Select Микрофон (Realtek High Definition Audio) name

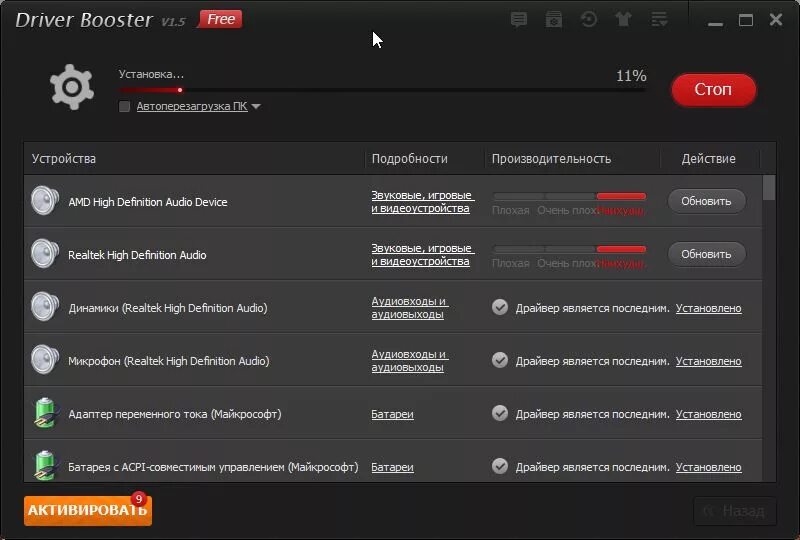pyautogui.click(x=169, y=361)
